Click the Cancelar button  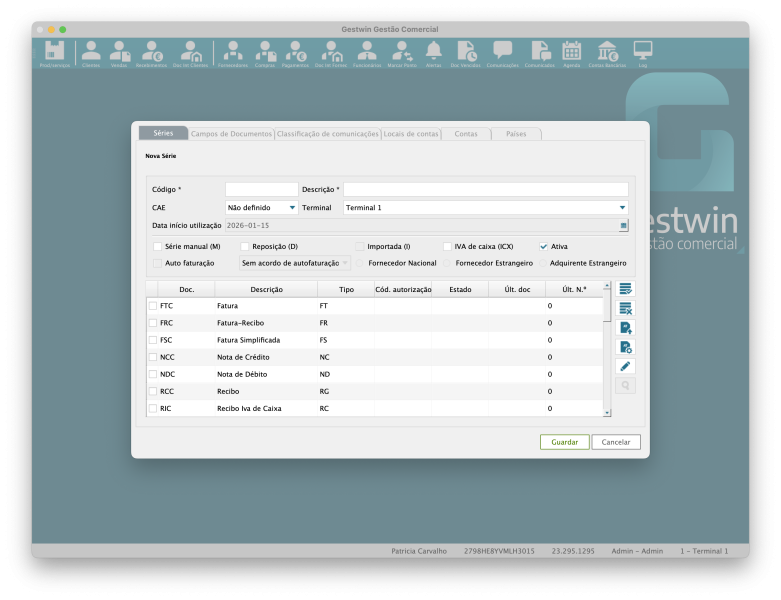point(616,442)
